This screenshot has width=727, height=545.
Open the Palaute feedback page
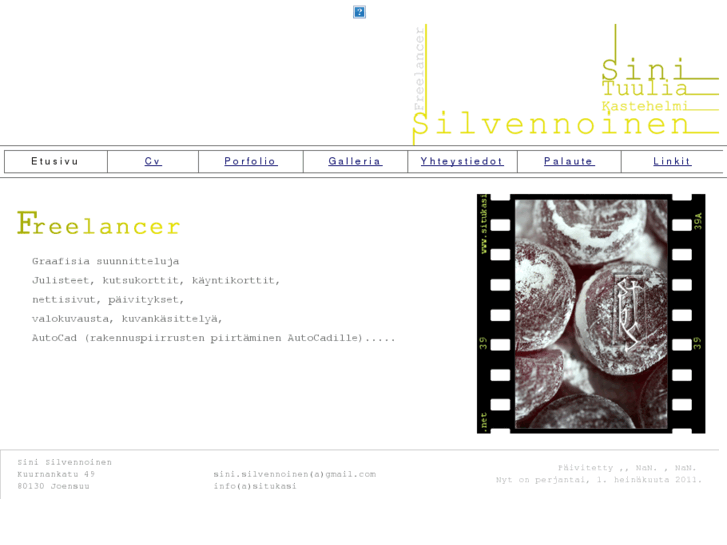click(x=569, y=161)
